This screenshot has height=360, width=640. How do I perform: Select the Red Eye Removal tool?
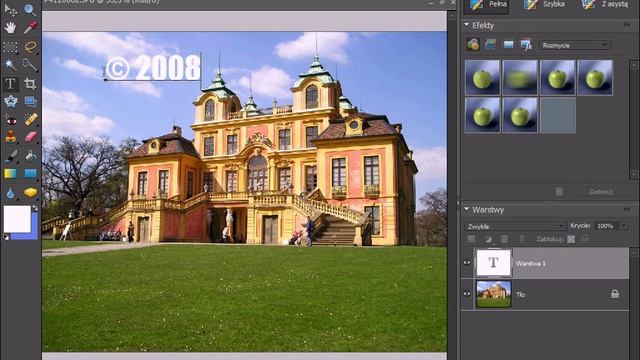pyautogui.click(x=10, y=120)
